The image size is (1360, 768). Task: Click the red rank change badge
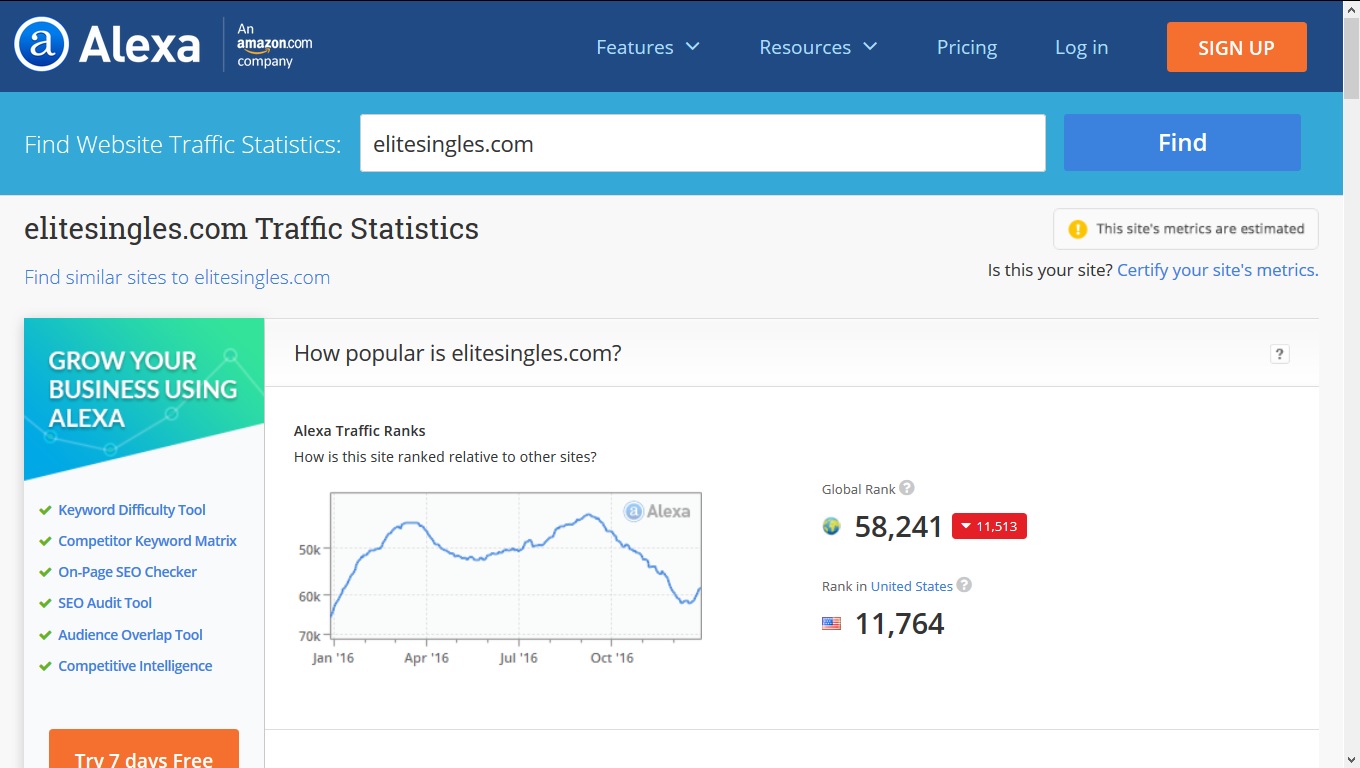(988, 526)
